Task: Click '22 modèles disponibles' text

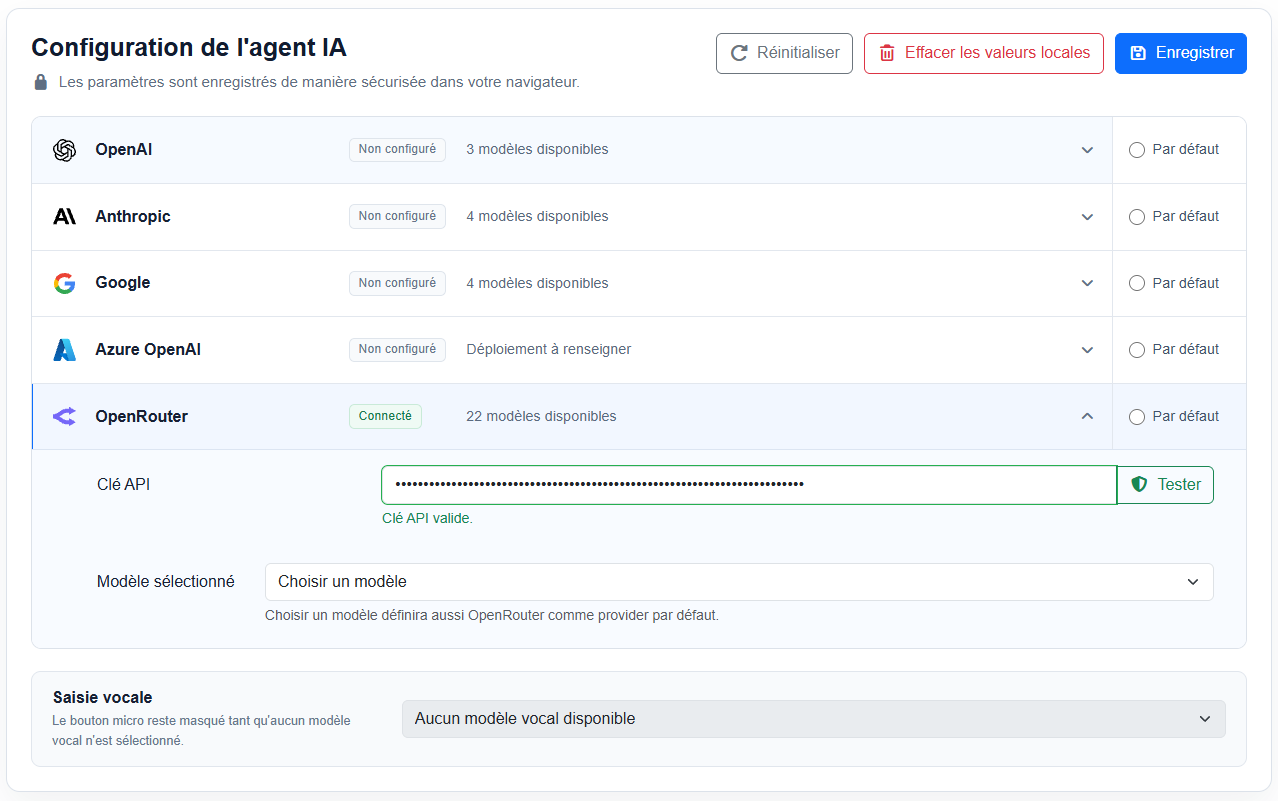Action: click(541, 416)
